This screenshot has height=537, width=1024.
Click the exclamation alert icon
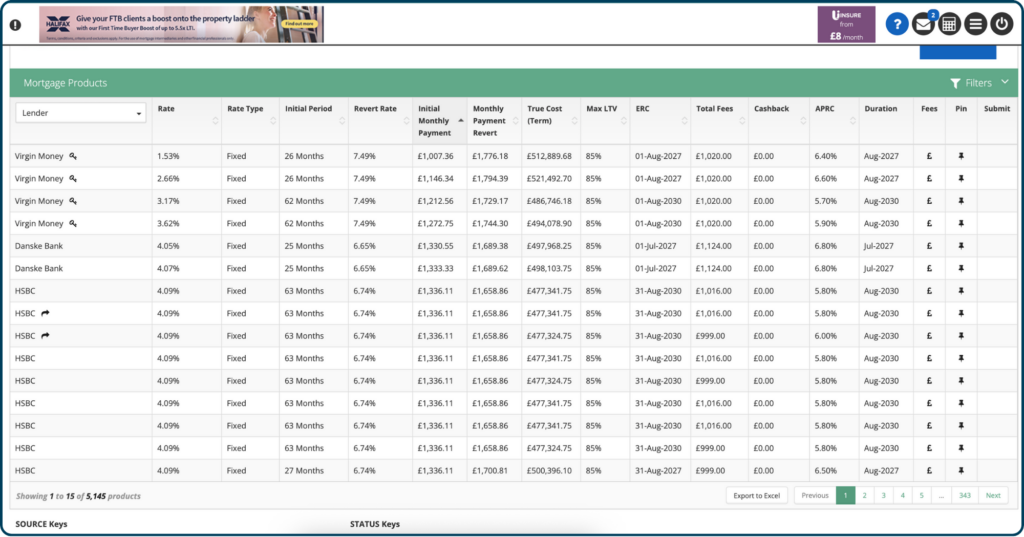[16, 25]
